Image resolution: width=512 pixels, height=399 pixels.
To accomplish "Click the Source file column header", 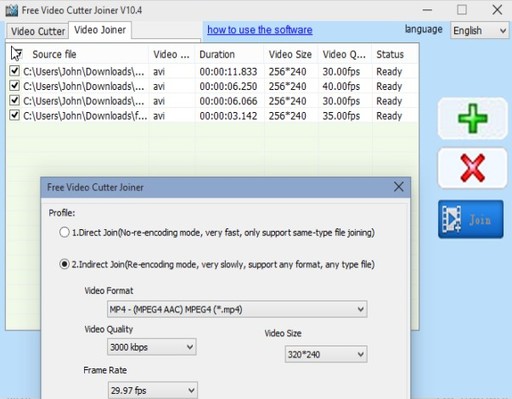I will 54,54.
